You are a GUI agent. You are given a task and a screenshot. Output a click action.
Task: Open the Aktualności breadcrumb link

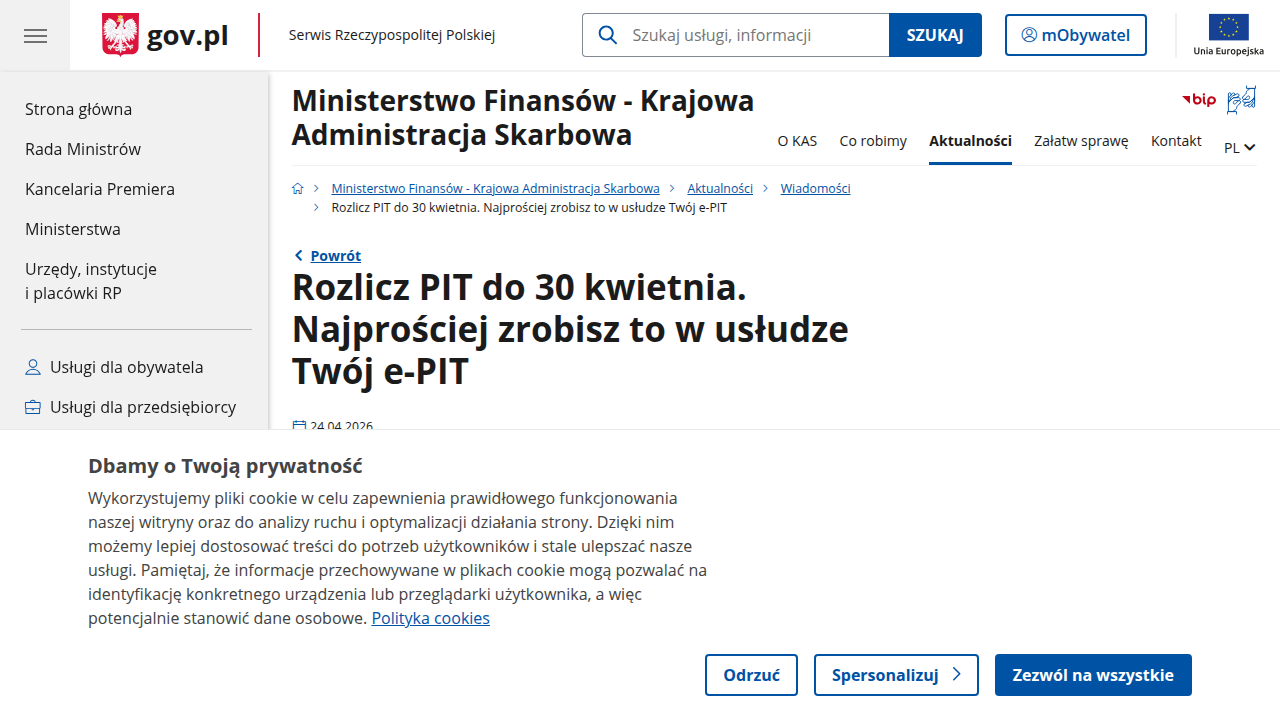pos(720,188)
